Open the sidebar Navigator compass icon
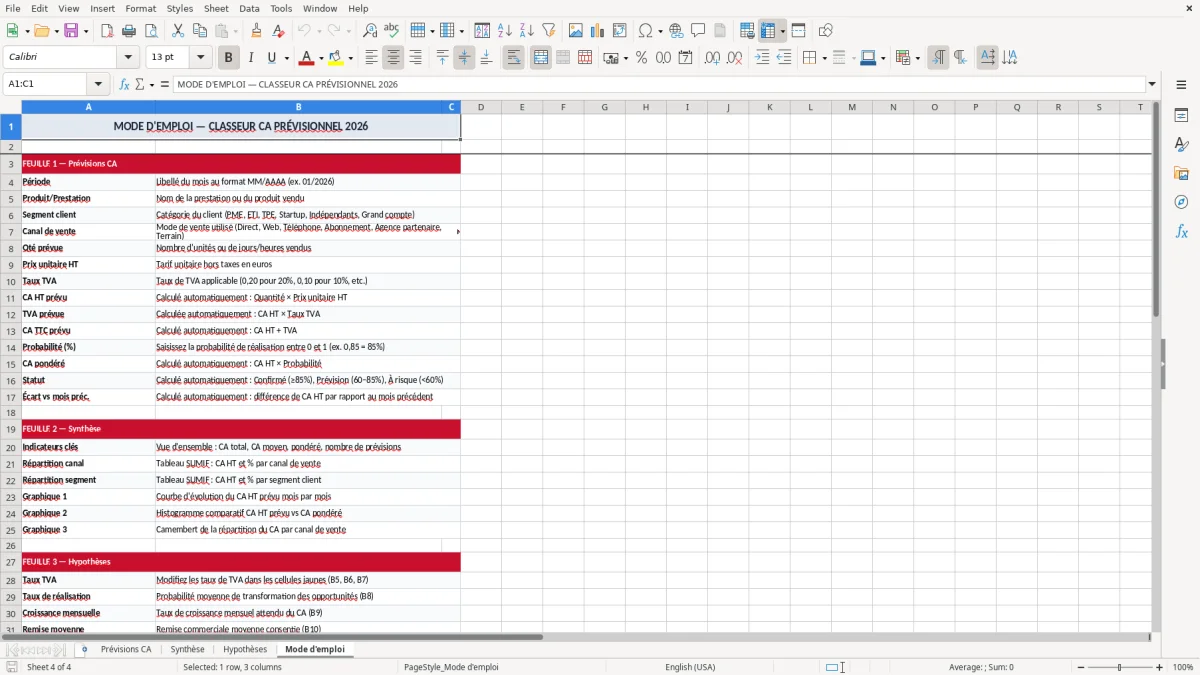1200x675 pixels. [1181, 202]
